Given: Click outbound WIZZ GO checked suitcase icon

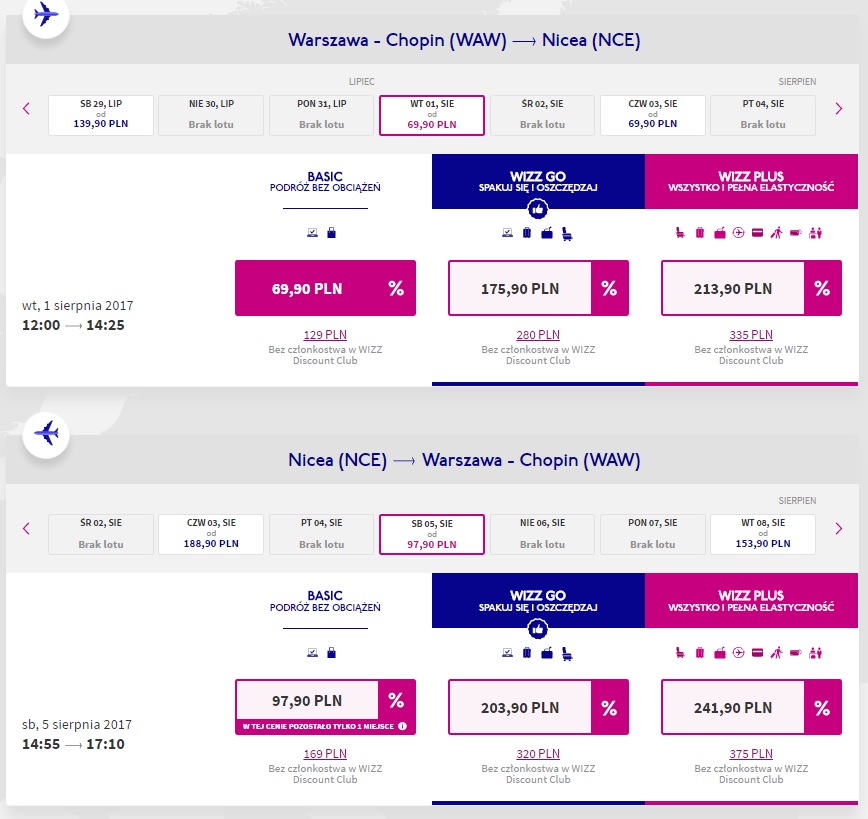Looking at the screenshot, I should tap(527, 233).
